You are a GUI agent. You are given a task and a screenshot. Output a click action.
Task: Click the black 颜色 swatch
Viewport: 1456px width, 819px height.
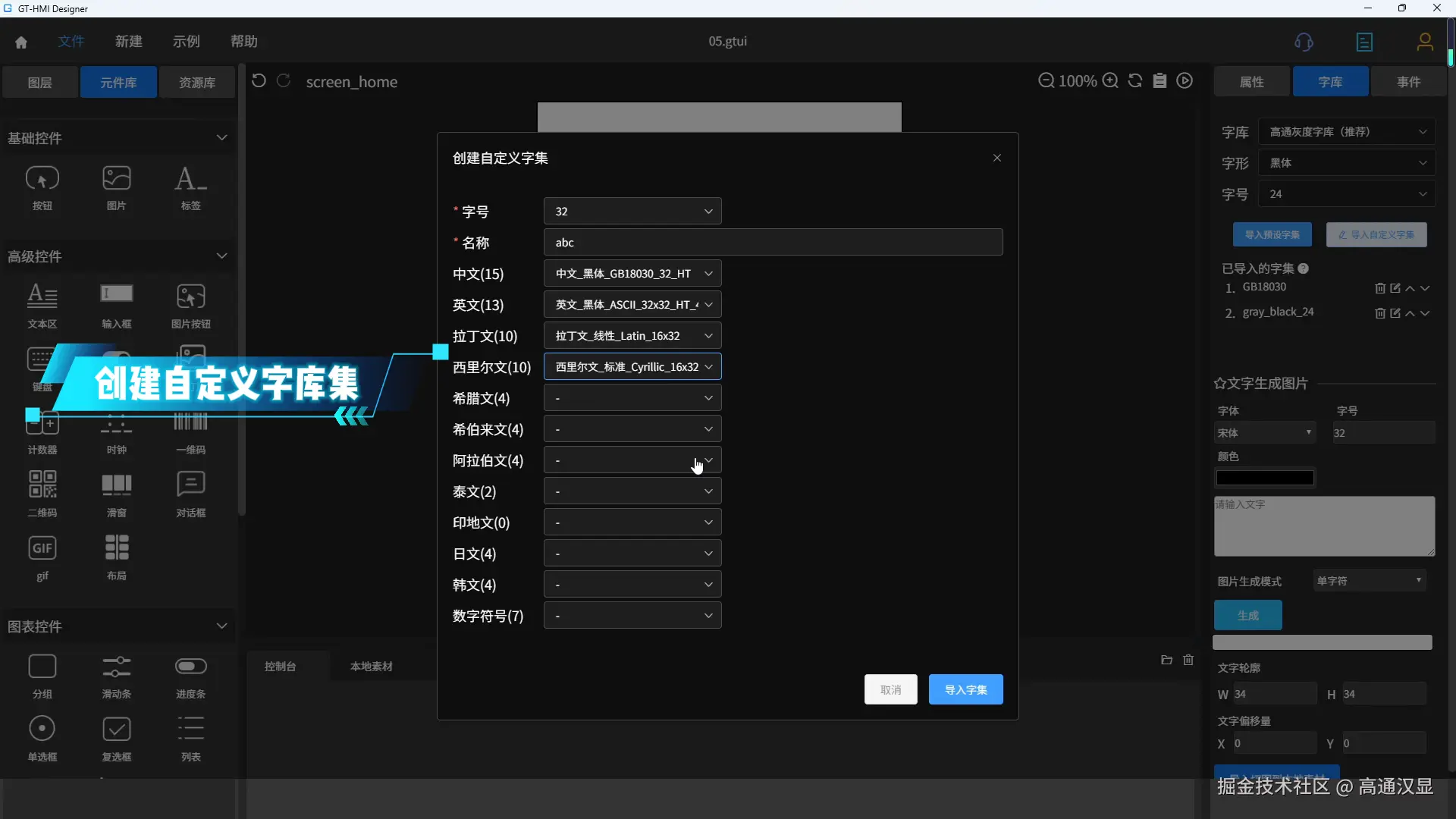point(1264,478)
